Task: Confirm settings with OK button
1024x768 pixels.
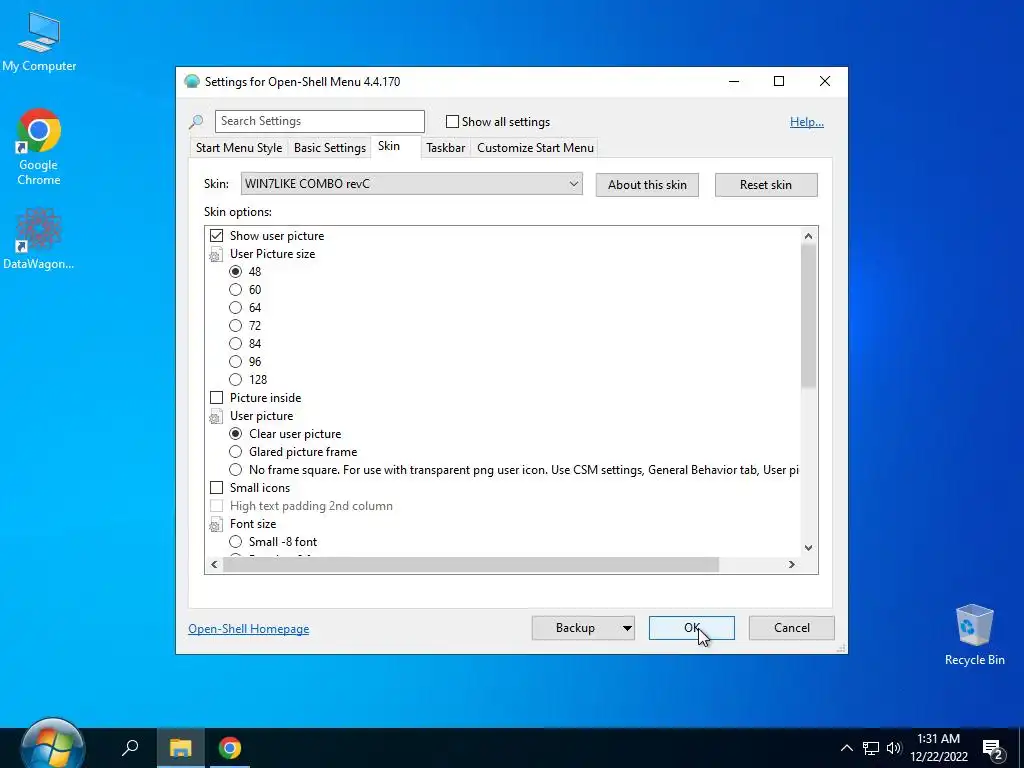Action: pyautogui.click(x=692, y=628)
